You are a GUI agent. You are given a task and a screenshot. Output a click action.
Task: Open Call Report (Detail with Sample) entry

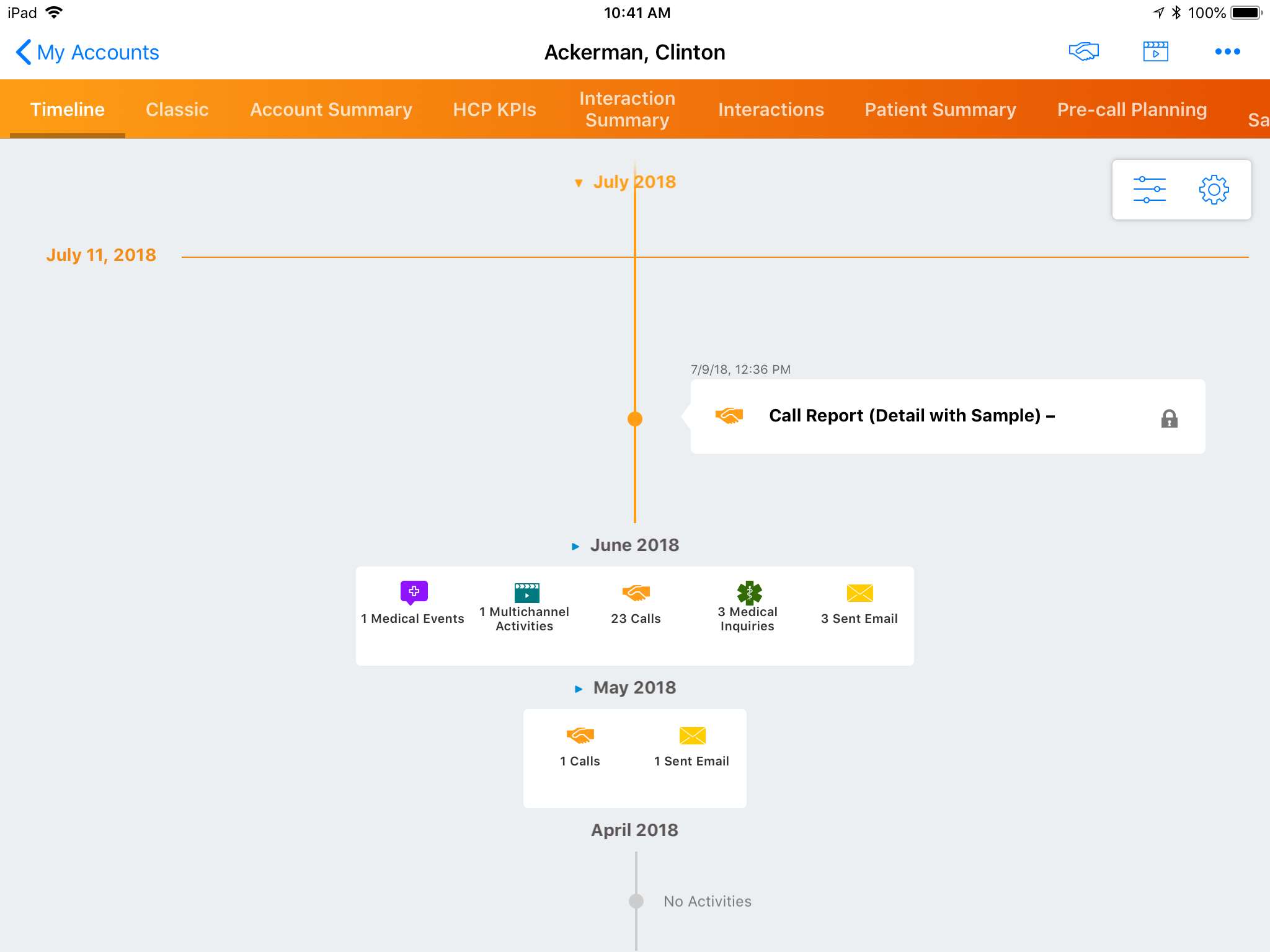click(x=912, y=416)
